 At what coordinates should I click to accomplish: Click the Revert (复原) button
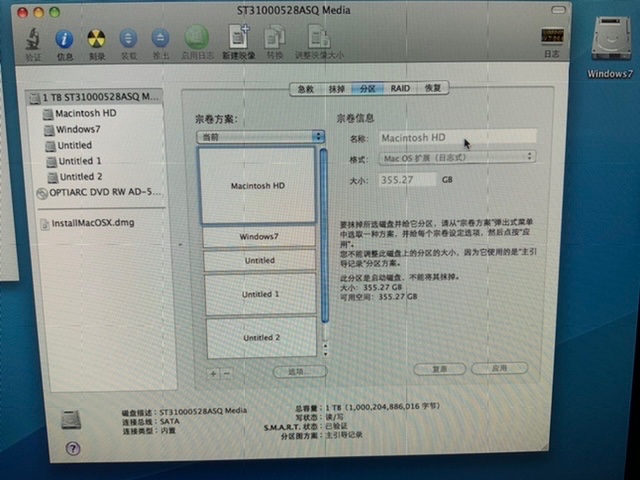coord(440,369)
